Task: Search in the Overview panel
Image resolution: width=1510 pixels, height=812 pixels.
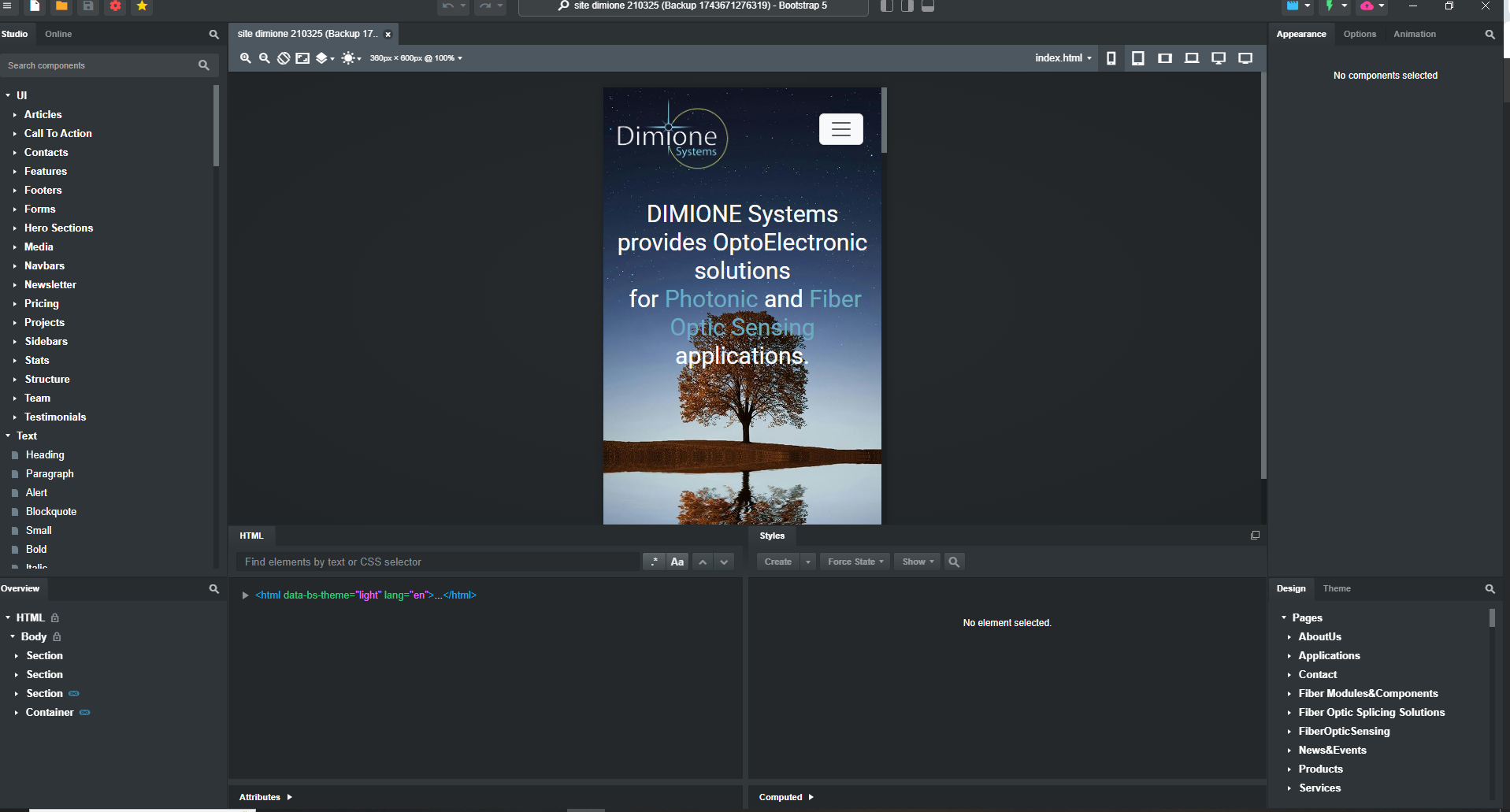Action: (x=213, y=589)
